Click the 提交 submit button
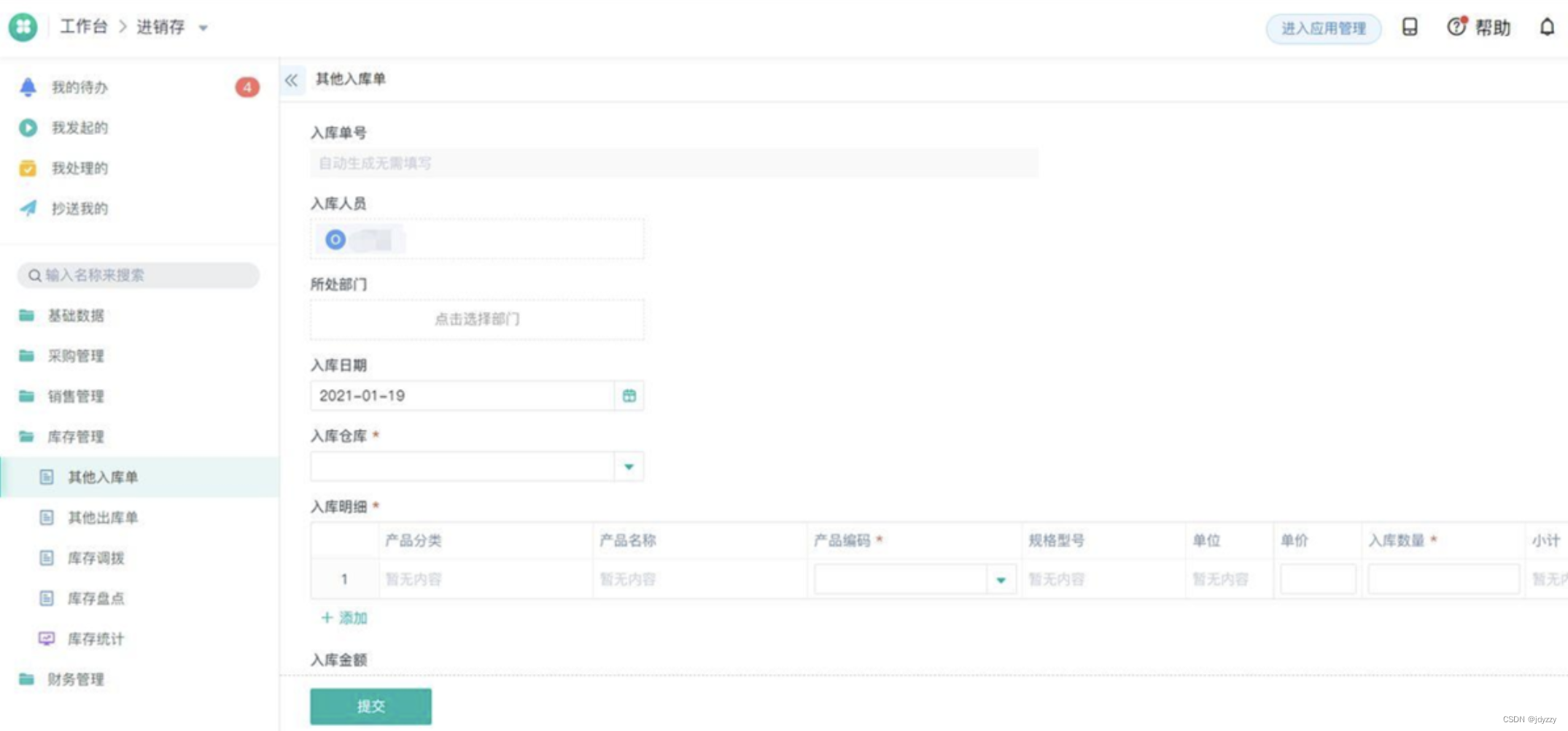Image resolution: width=1568 pixels, height=731 pixels. 370,706
